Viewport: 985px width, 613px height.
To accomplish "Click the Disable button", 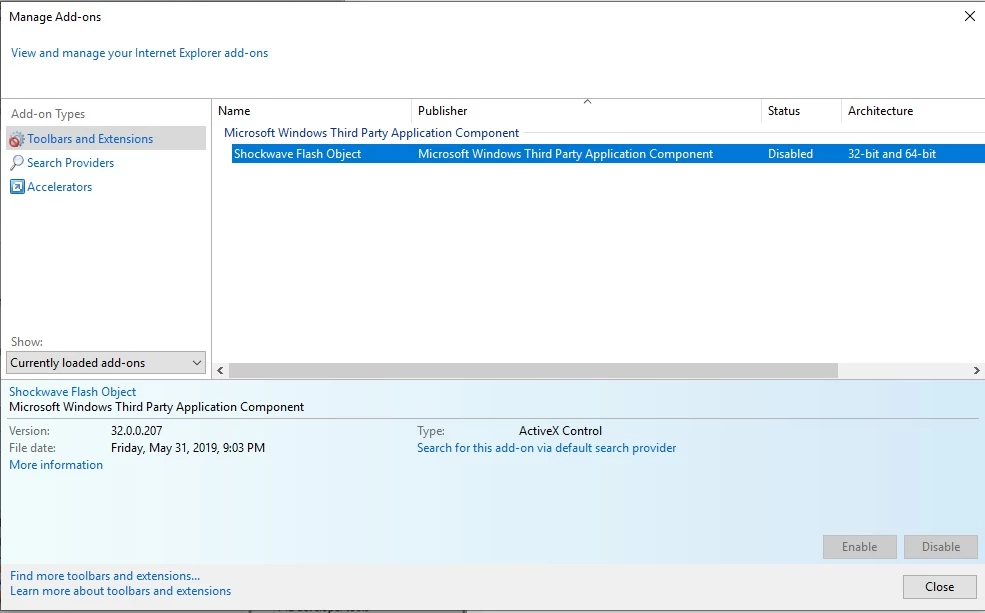I will 940,547.
